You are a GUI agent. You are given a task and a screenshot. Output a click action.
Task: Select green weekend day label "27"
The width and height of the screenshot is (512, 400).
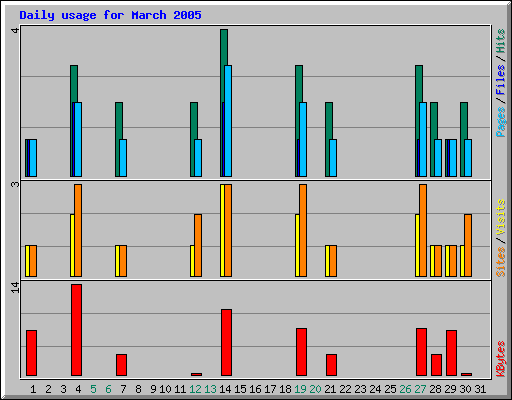click(420, 389)
